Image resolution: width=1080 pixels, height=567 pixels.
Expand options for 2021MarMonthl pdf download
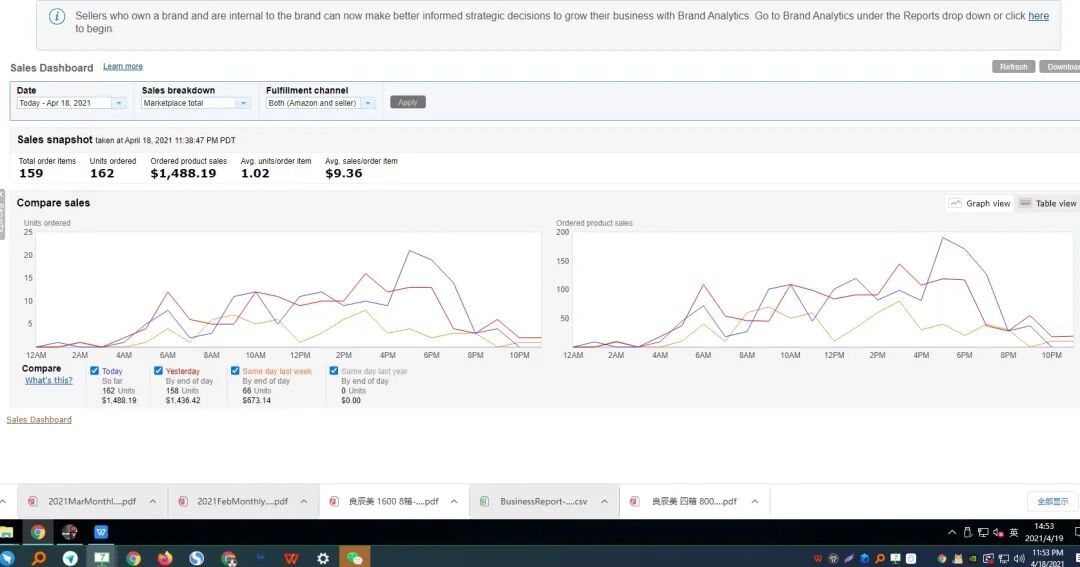[153, 502]
